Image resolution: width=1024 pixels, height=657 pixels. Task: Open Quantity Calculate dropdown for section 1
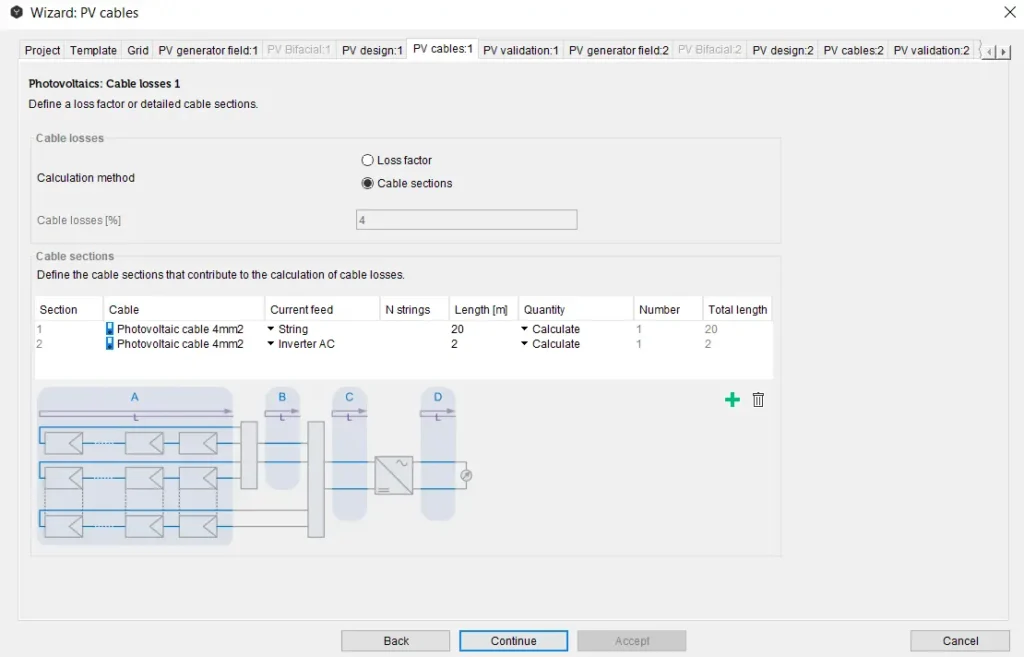point(525,329)
